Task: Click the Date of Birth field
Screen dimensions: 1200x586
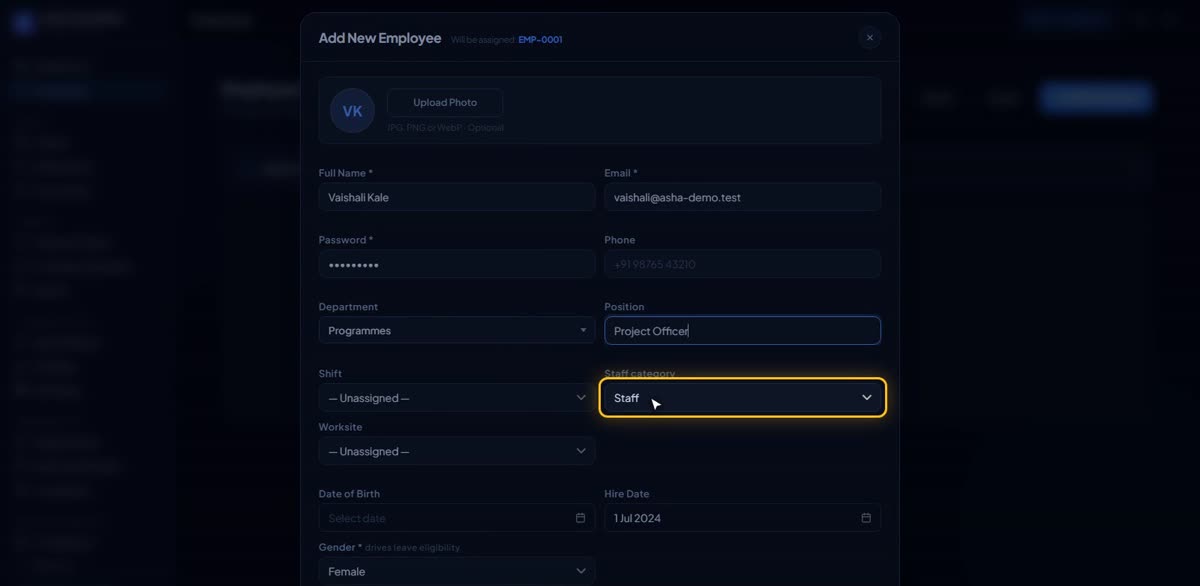Action: [457, 518]
